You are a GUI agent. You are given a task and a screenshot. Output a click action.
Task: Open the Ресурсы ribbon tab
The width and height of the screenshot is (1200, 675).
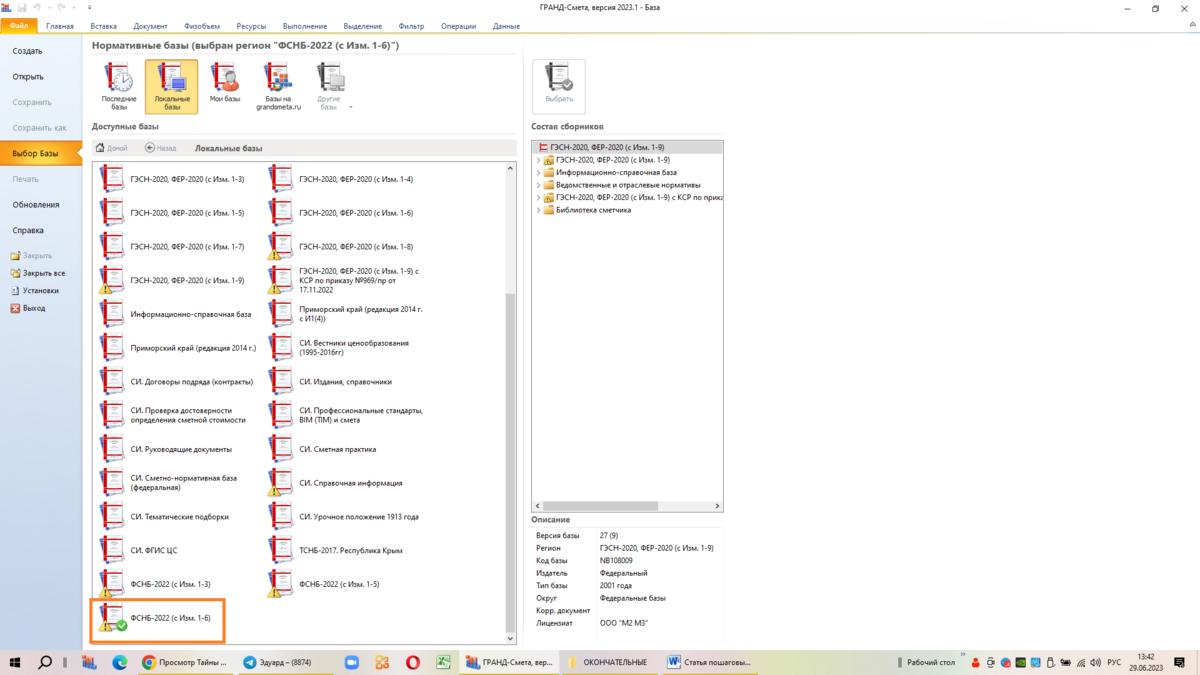click(x=251, y=26)
